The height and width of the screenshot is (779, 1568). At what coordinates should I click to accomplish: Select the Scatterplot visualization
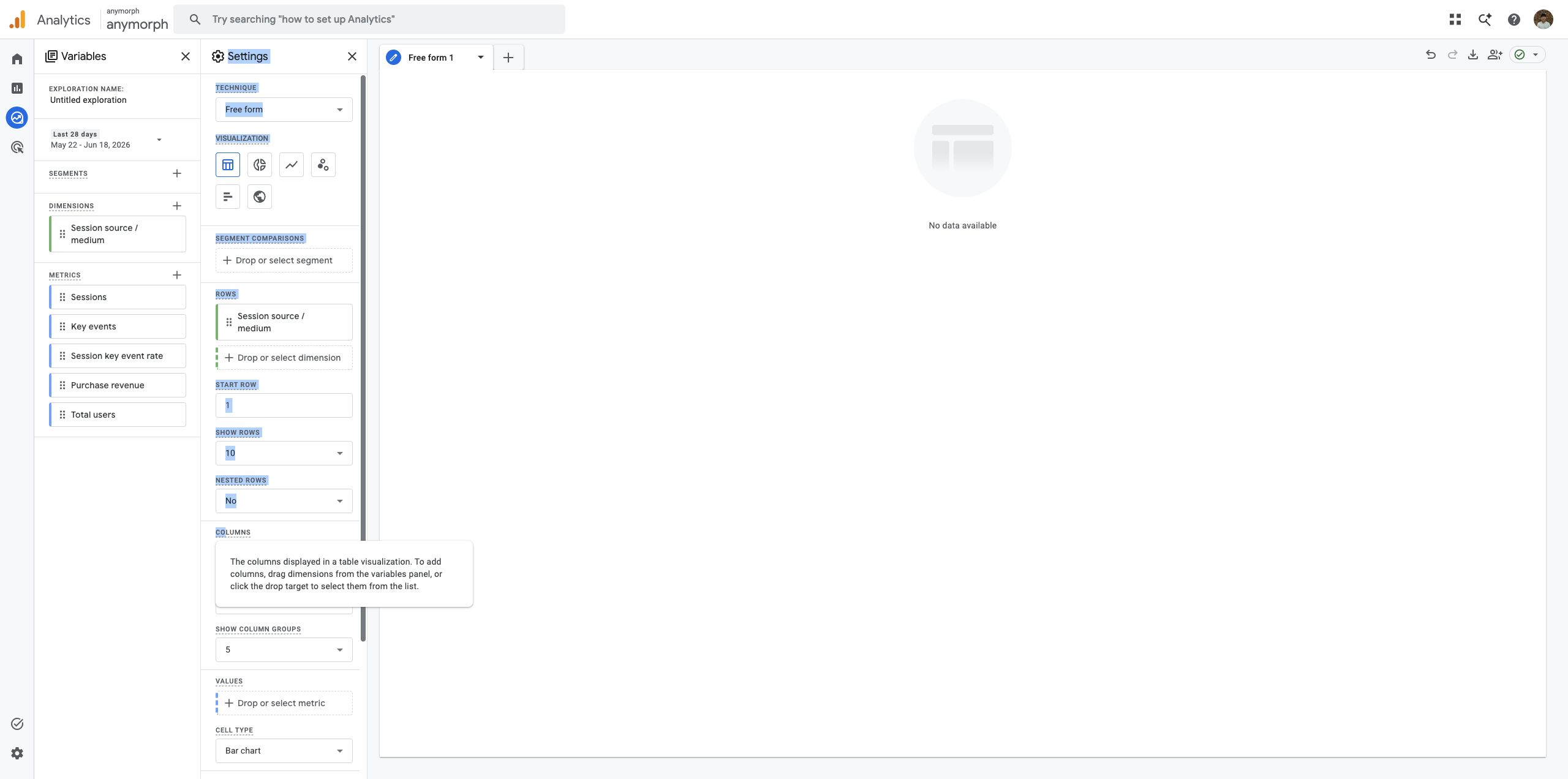click(x=323, y=165)
